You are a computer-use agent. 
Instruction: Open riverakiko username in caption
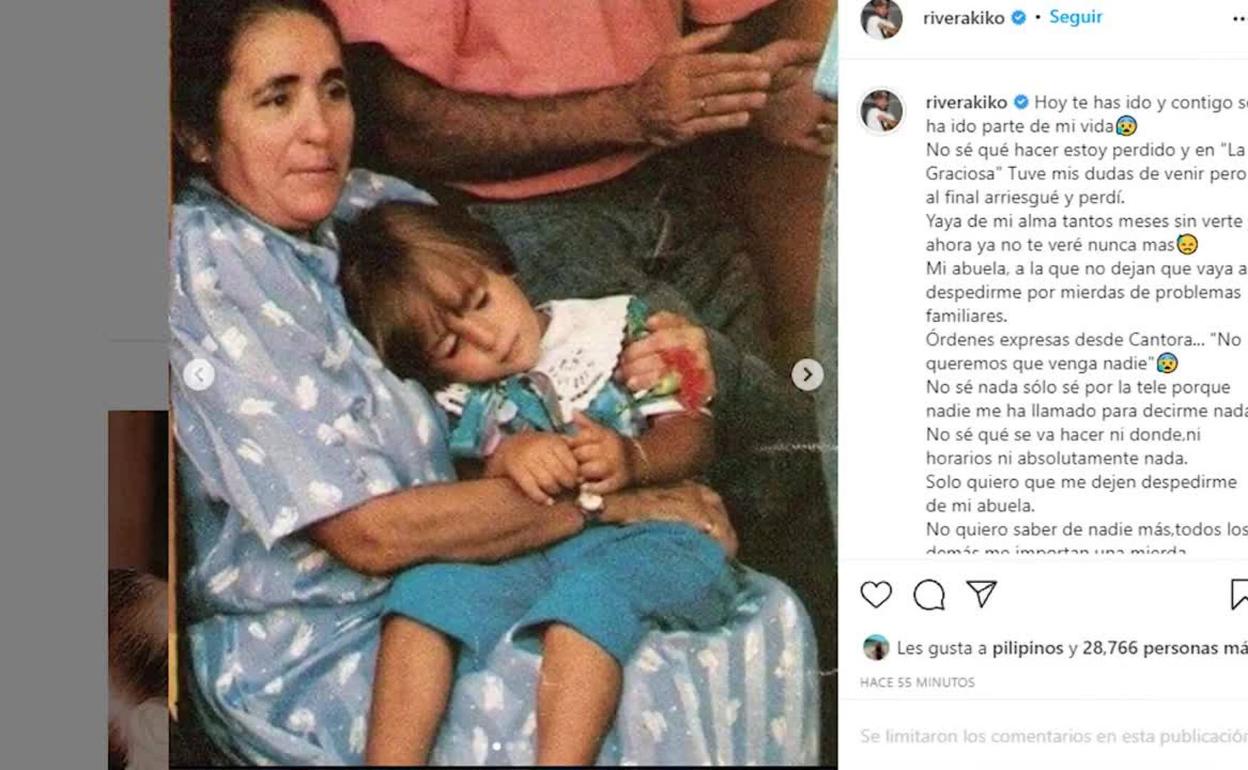[x=967, y=102]
